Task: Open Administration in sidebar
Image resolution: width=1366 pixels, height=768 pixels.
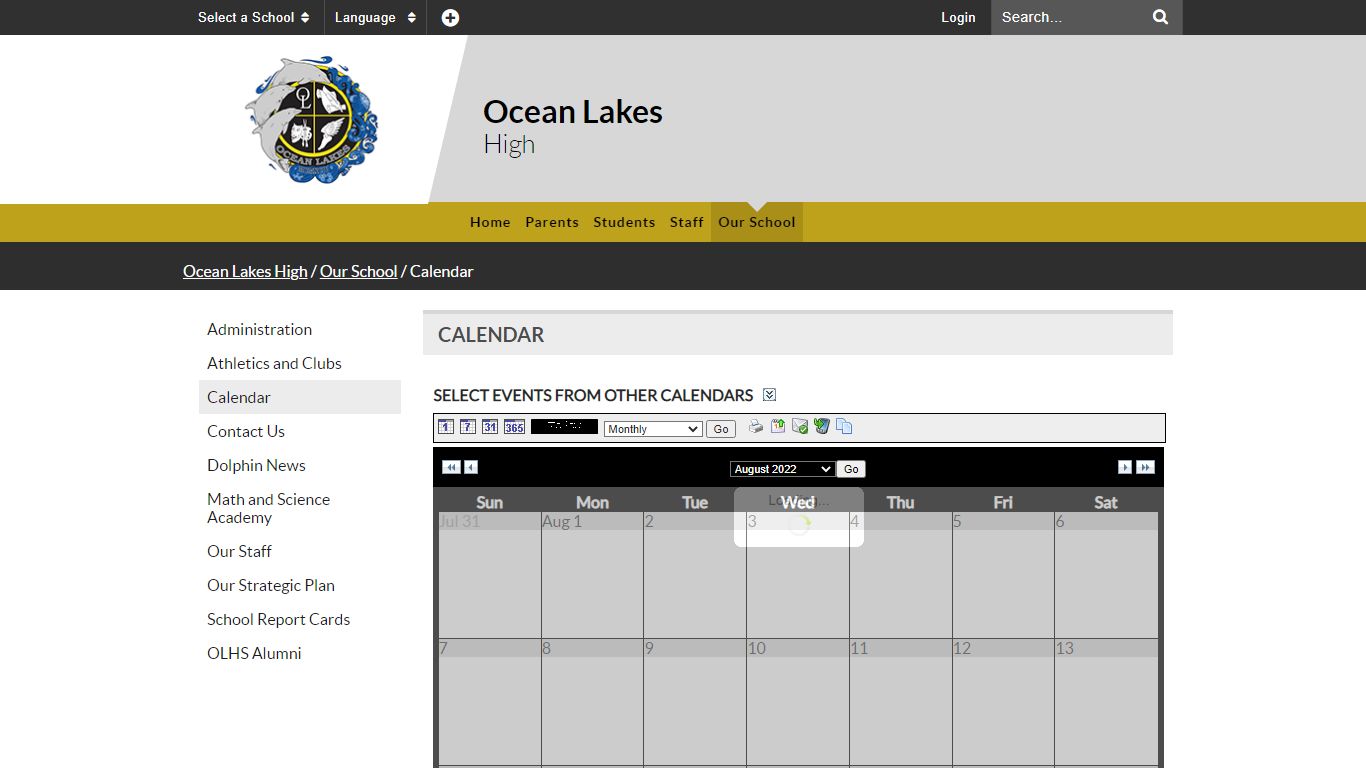Action: tap(300, 329)
